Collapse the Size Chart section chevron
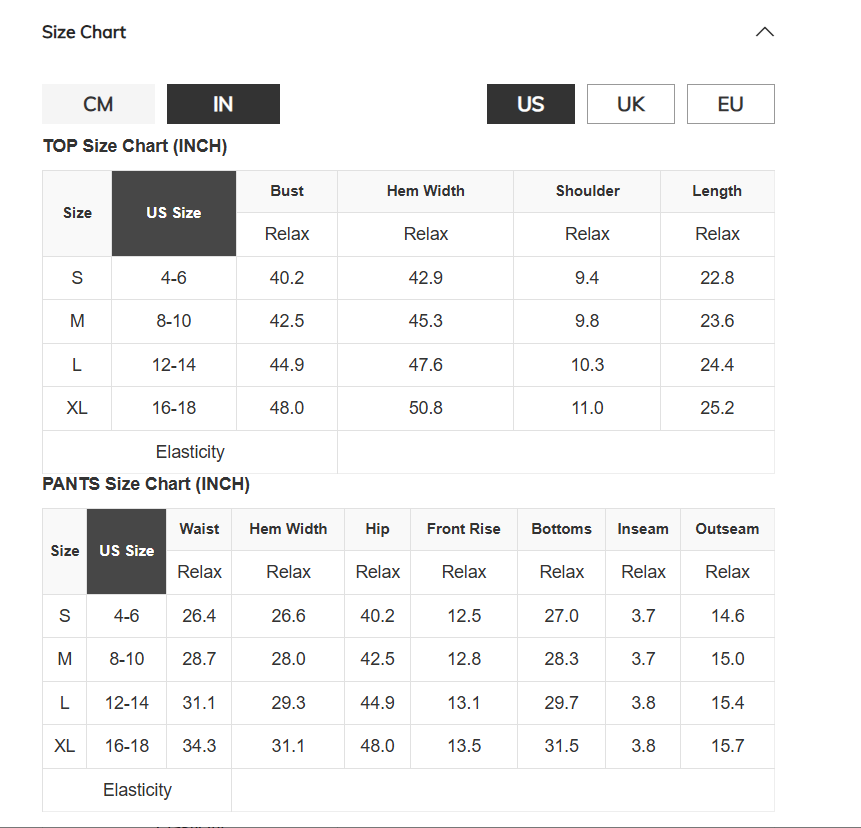 click(x=764, y=32)
